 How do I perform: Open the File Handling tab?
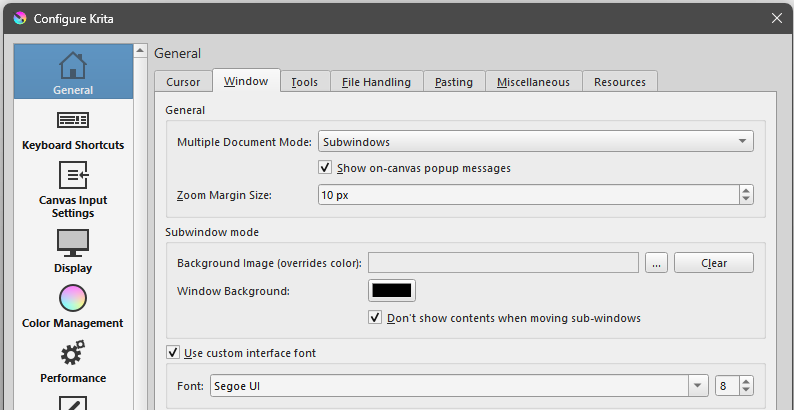point(376,82)
